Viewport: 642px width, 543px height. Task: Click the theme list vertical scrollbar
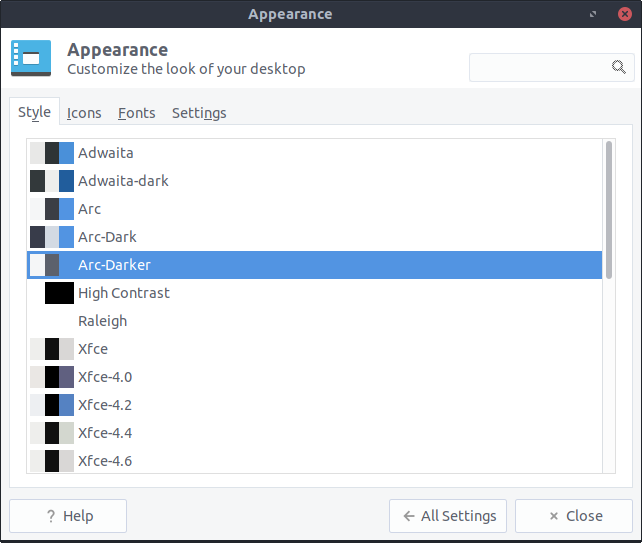point(609,200)
